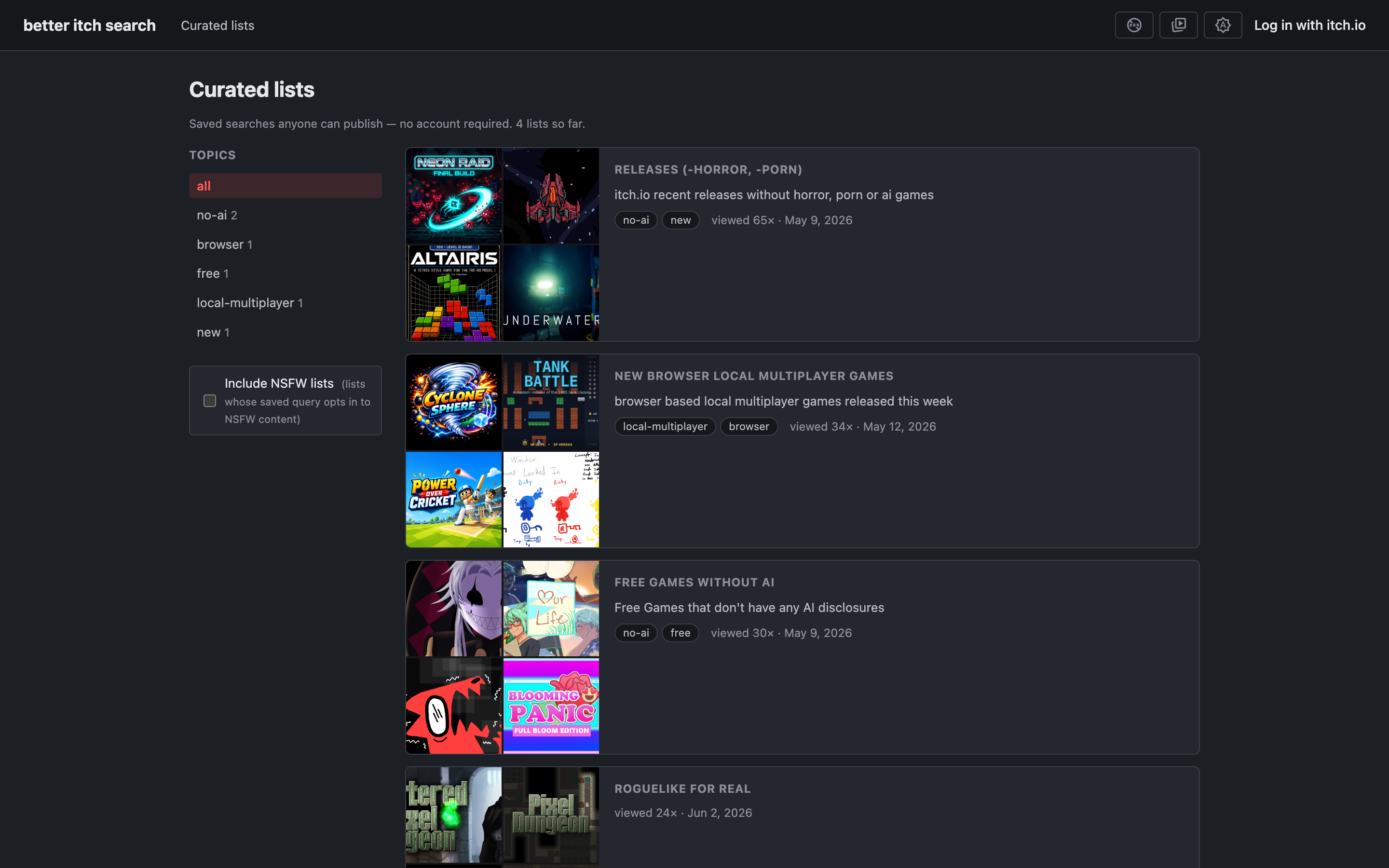Click the free tag pill
This screenshot has width=1389, height=868.
click(680, 633)
